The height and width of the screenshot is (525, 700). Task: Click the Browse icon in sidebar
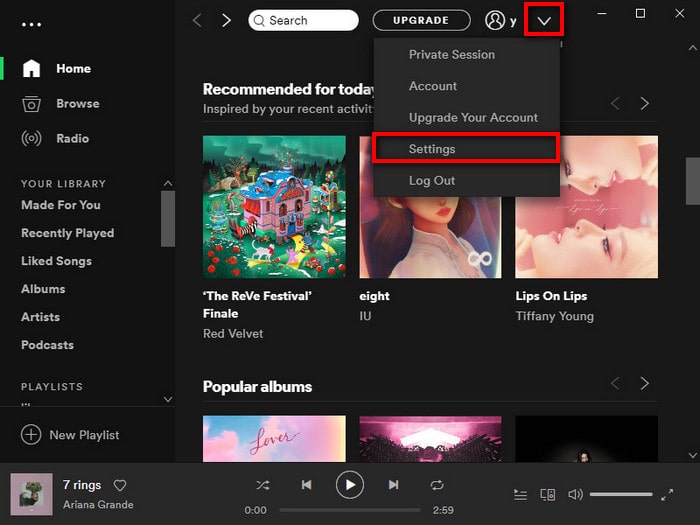pyautogui.click(x=31, y=104)
